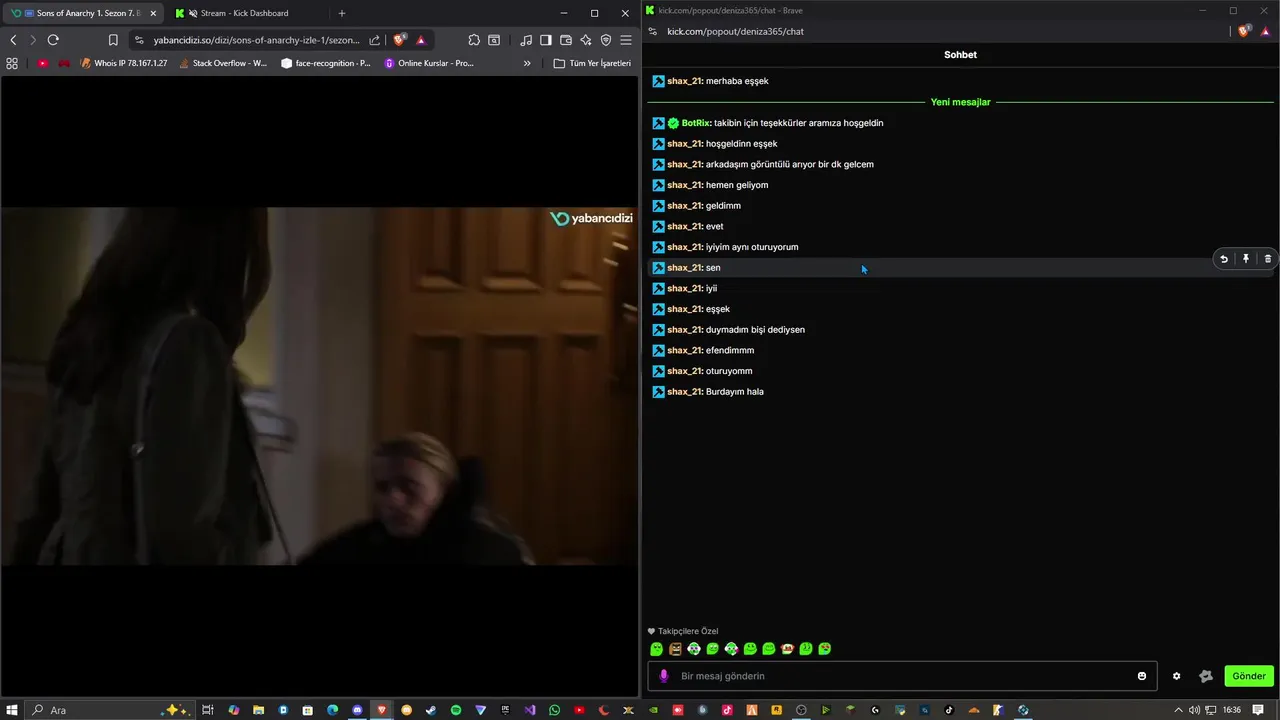Click the 'Bir mesaj gönderin' input field

(902, 676)
